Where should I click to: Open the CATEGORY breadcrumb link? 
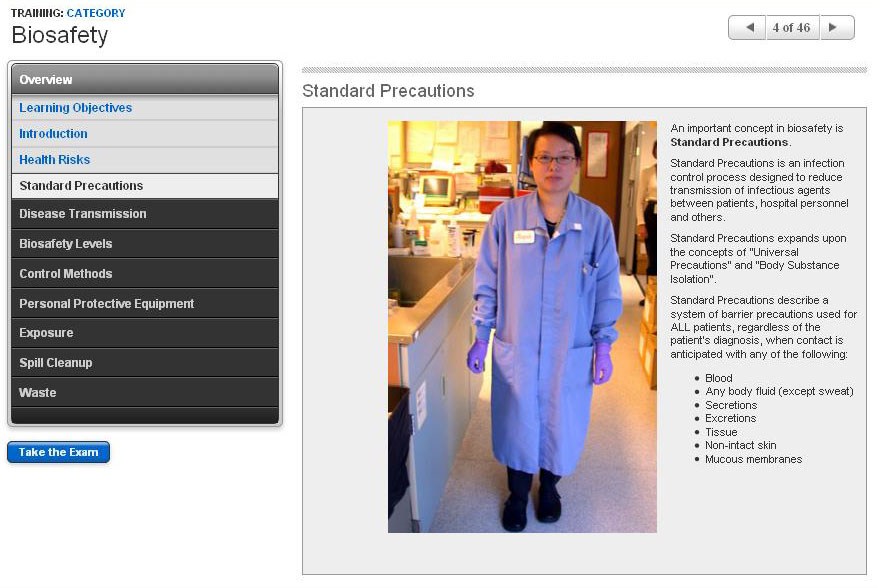click(96, 13)
